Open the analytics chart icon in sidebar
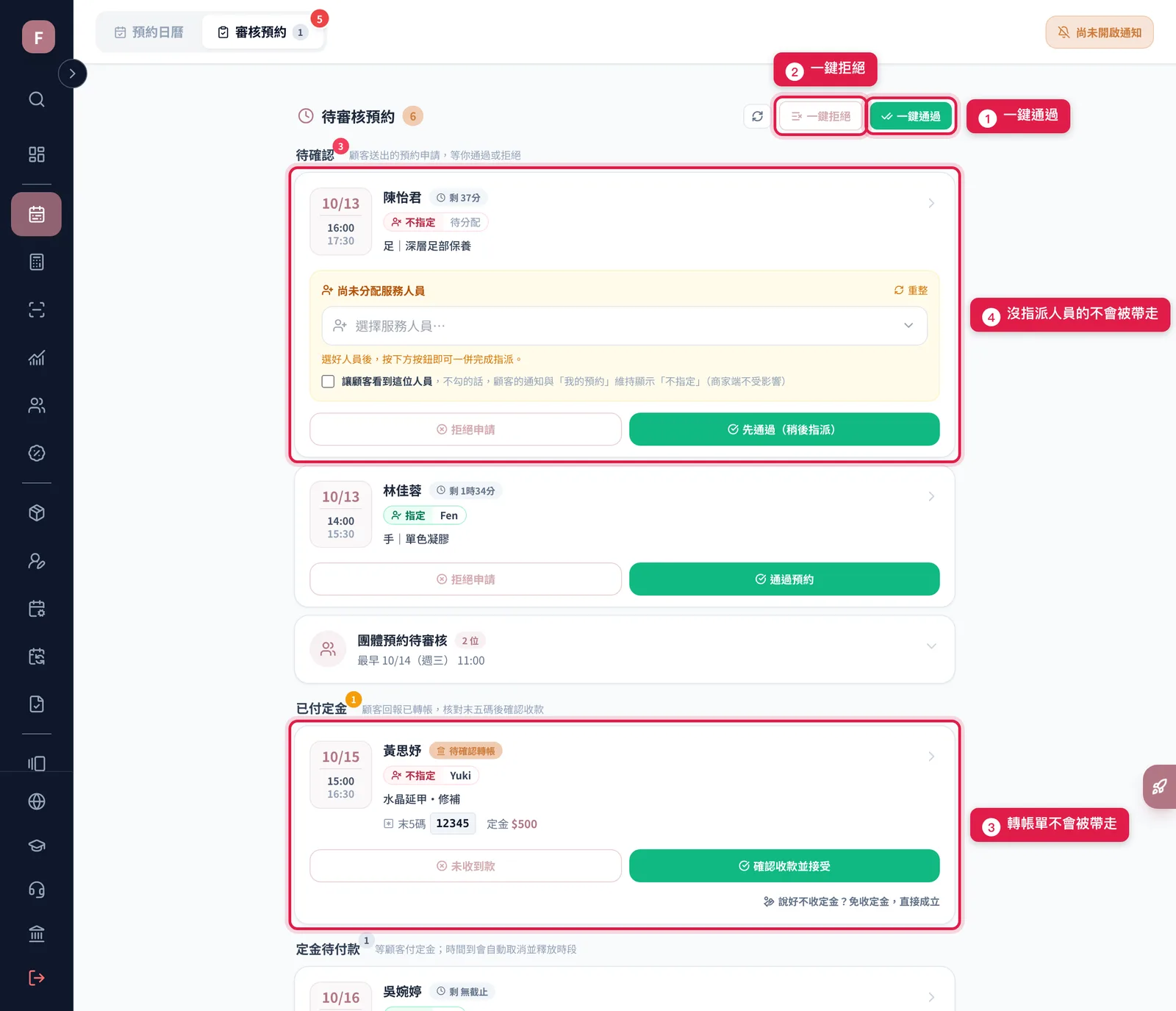The height and width of the screenshot is (1011, 1176). (x=37, y=357)
